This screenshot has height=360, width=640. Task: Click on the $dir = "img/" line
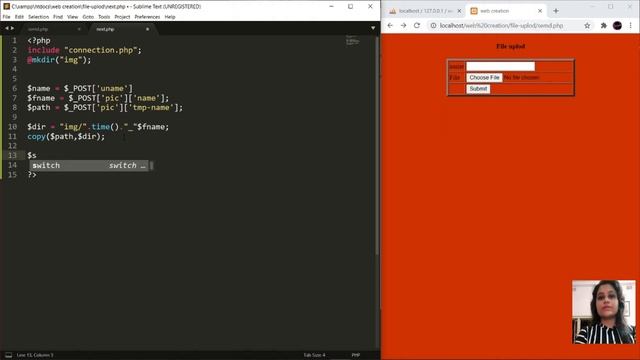pos(98,127)
